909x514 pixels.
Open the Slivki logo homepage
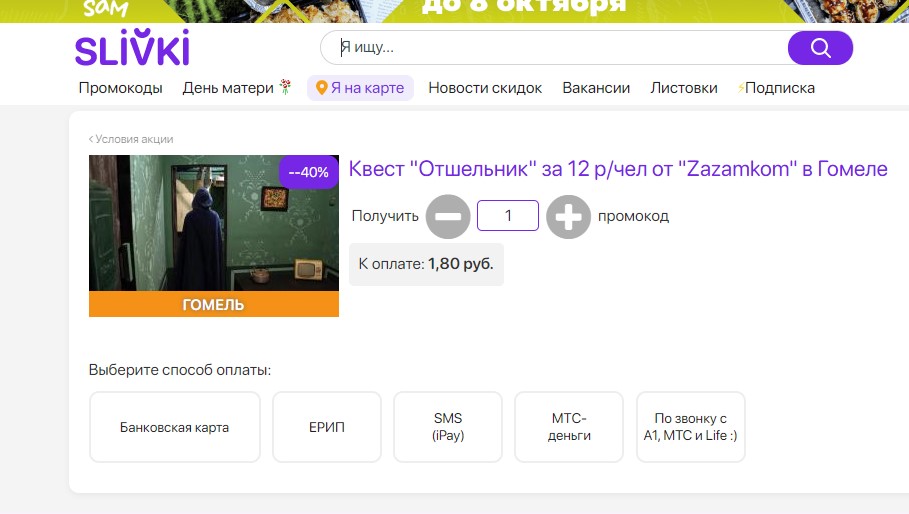point(132,48)
